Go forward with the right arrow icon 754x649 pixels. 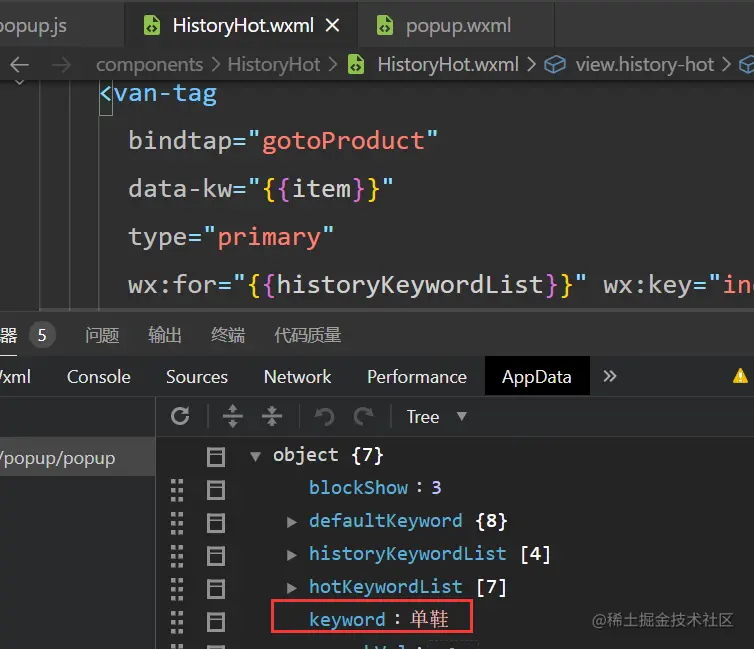point(62,64)
